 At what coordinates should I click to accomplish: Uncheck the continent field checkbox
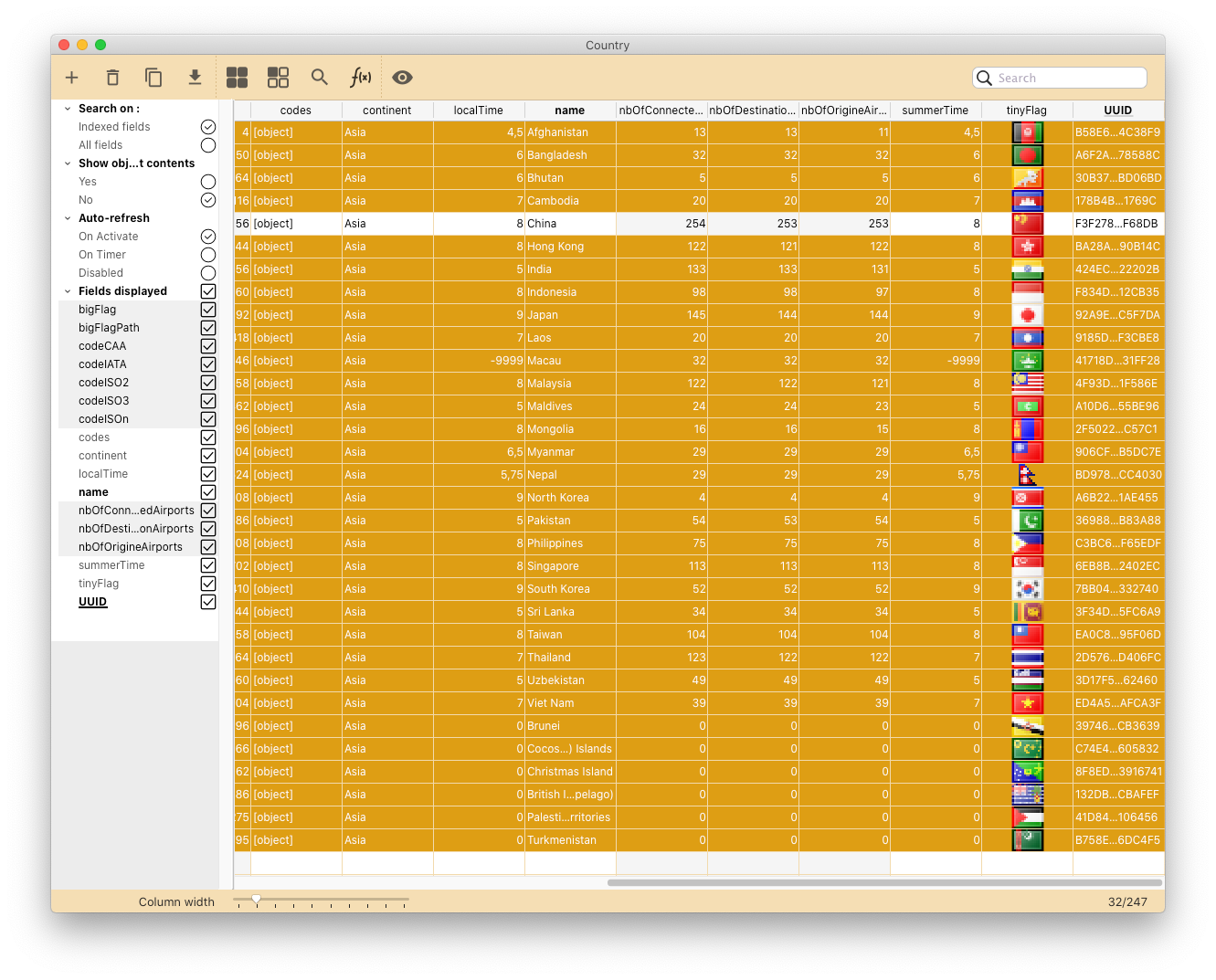coord(208,456)
